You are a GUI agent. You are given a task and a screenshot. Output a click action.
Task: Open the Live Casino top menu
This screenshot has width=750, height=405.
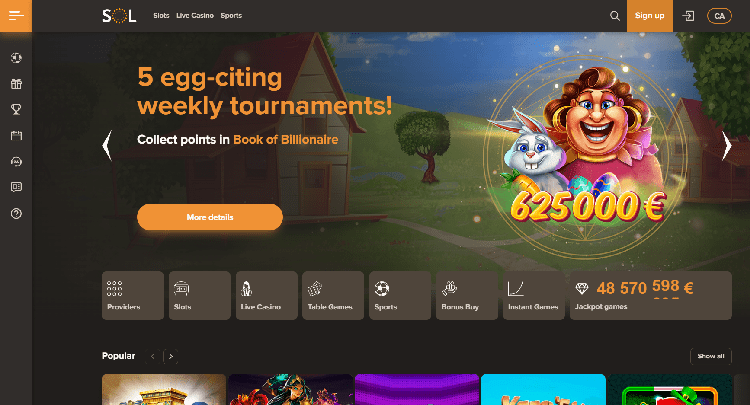[195, 16]
